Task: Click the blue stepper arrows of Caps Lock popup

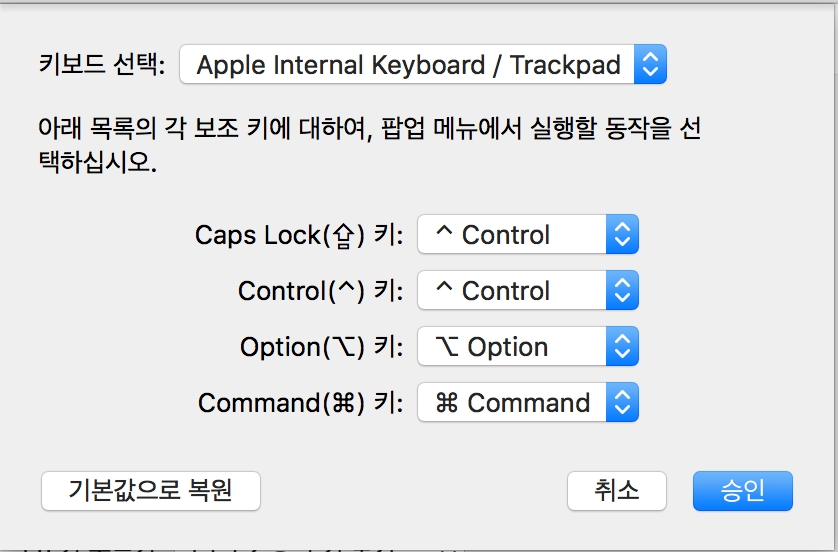Action: coord(622,235)
